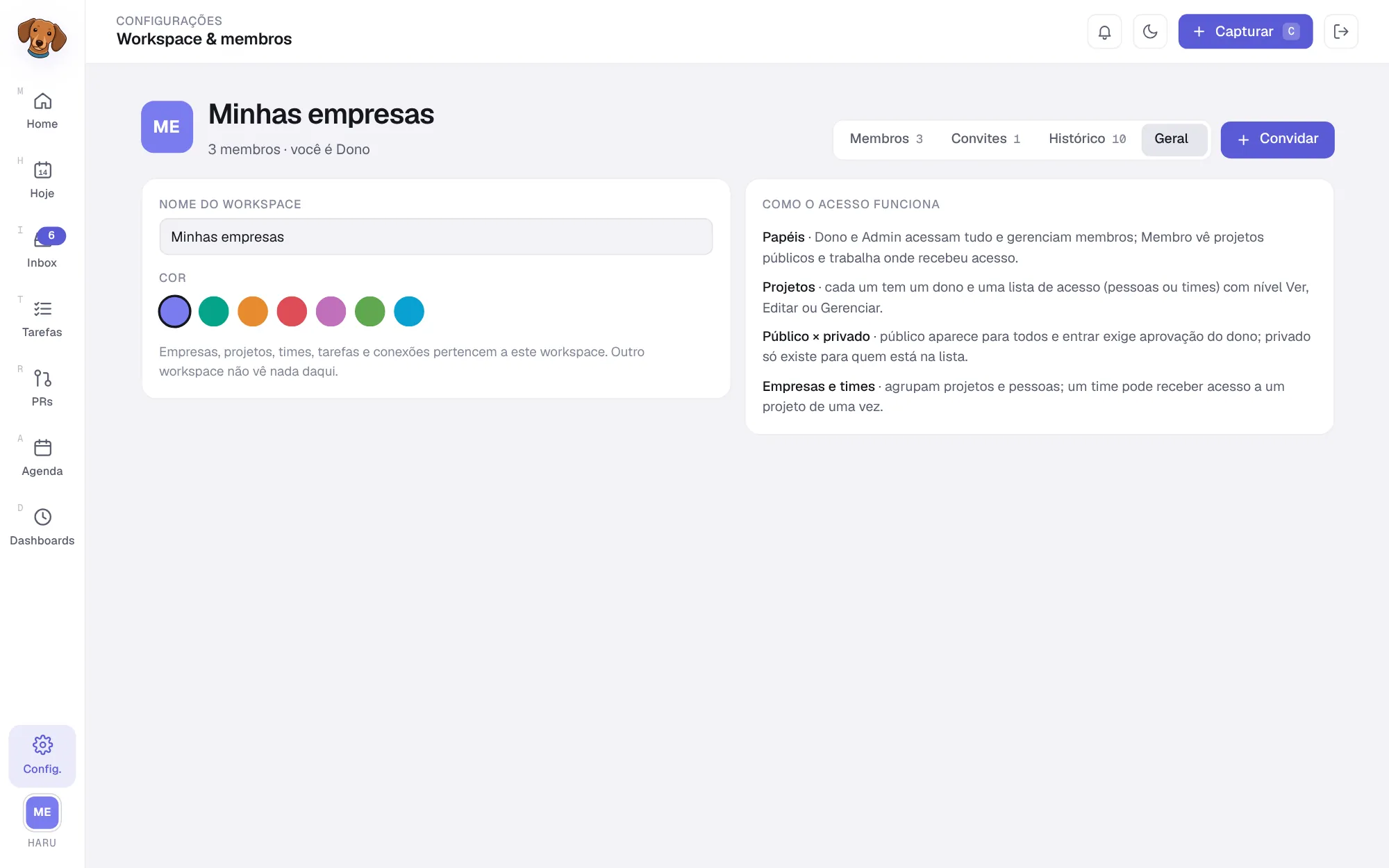Select the orange color swatch

(253, 311)
